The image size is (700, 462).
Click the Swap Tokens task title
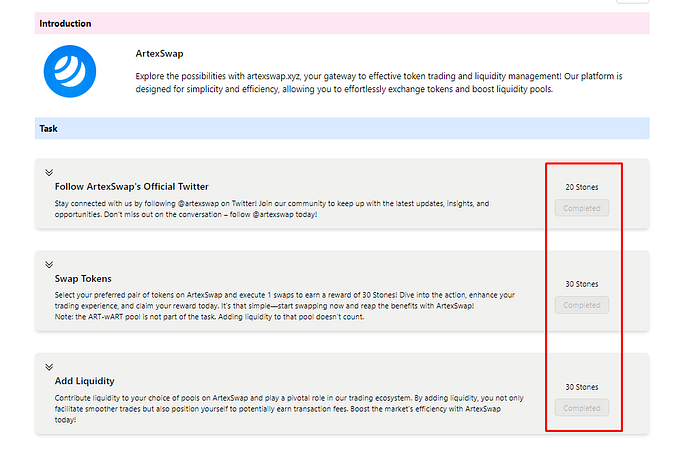[x=83, y=279]
